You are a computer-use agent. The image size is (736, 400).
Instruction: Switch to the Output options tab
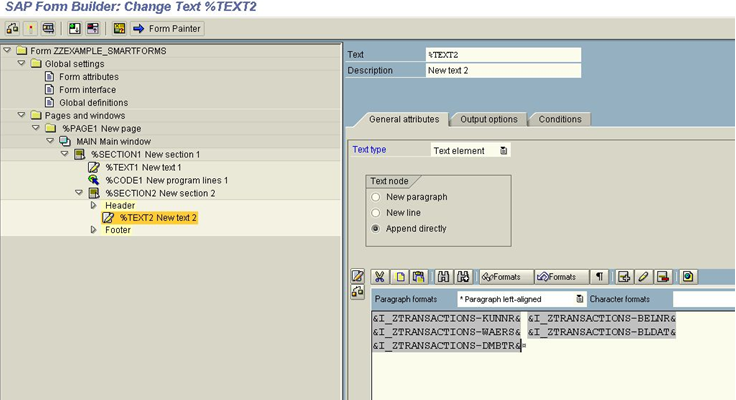pyautogui.click(x=488, y=120)
